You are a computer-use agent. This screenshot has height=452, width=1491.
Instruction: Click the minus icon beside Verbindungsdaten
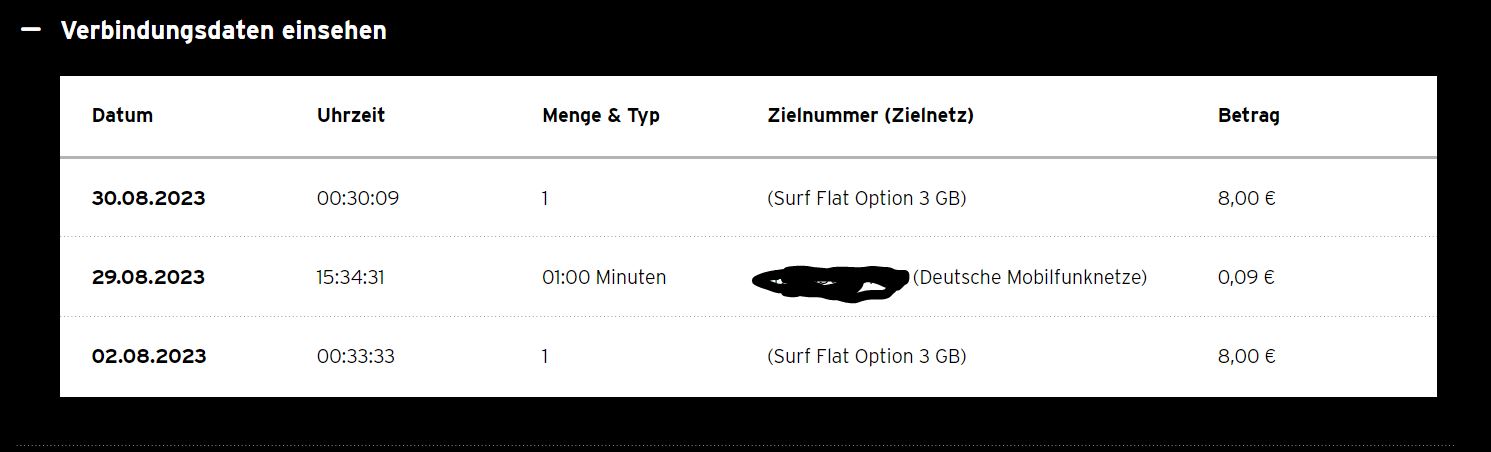[31, 30]
